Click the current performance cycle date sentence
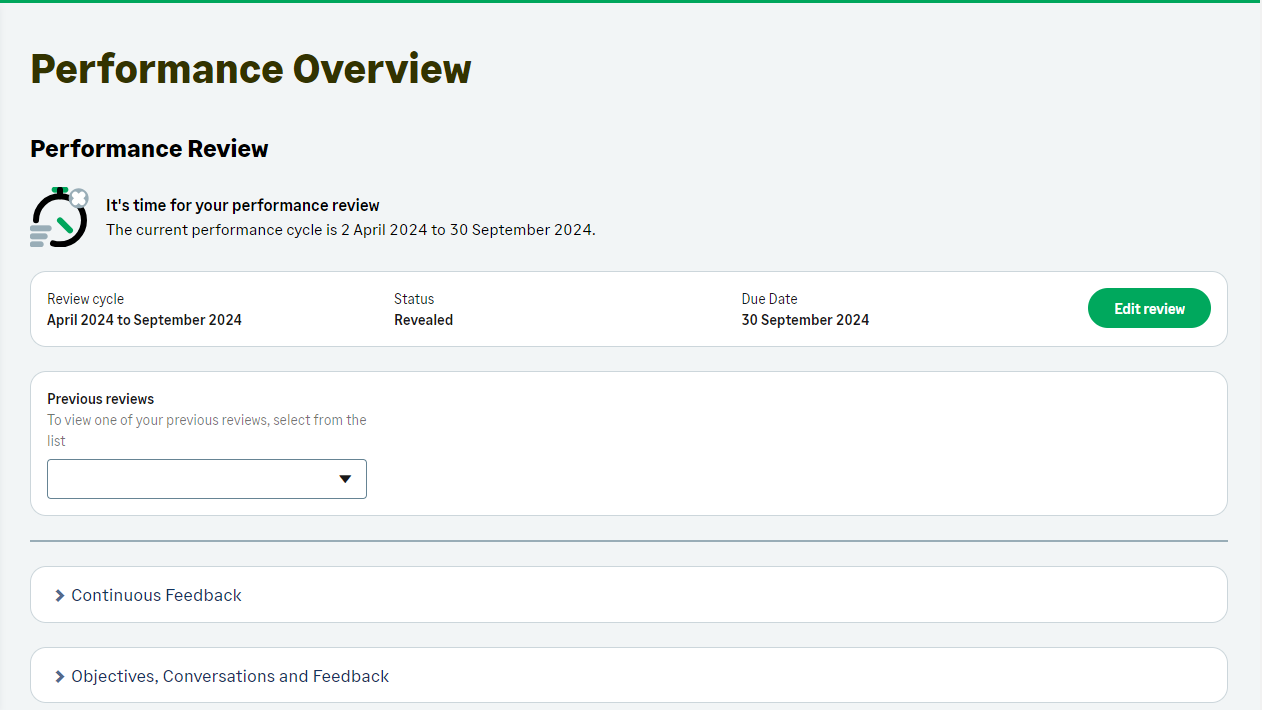The height and width of the screenshot is (710, 1262). (x=350, y=230)
